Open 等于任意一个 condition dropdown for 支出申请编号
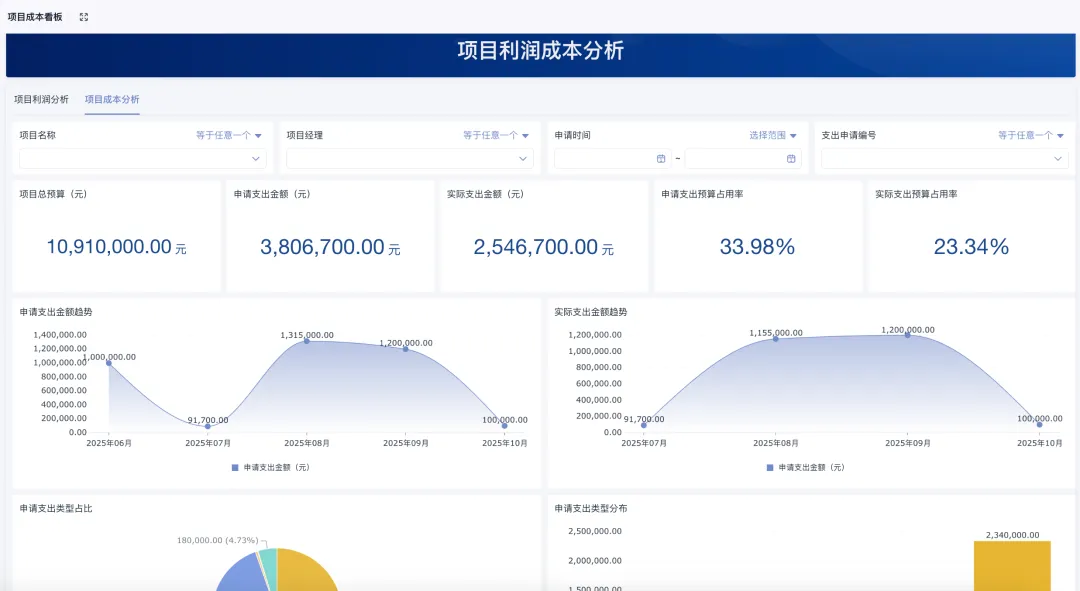This screenshot has width=1080, height=591. point(1031,135)
